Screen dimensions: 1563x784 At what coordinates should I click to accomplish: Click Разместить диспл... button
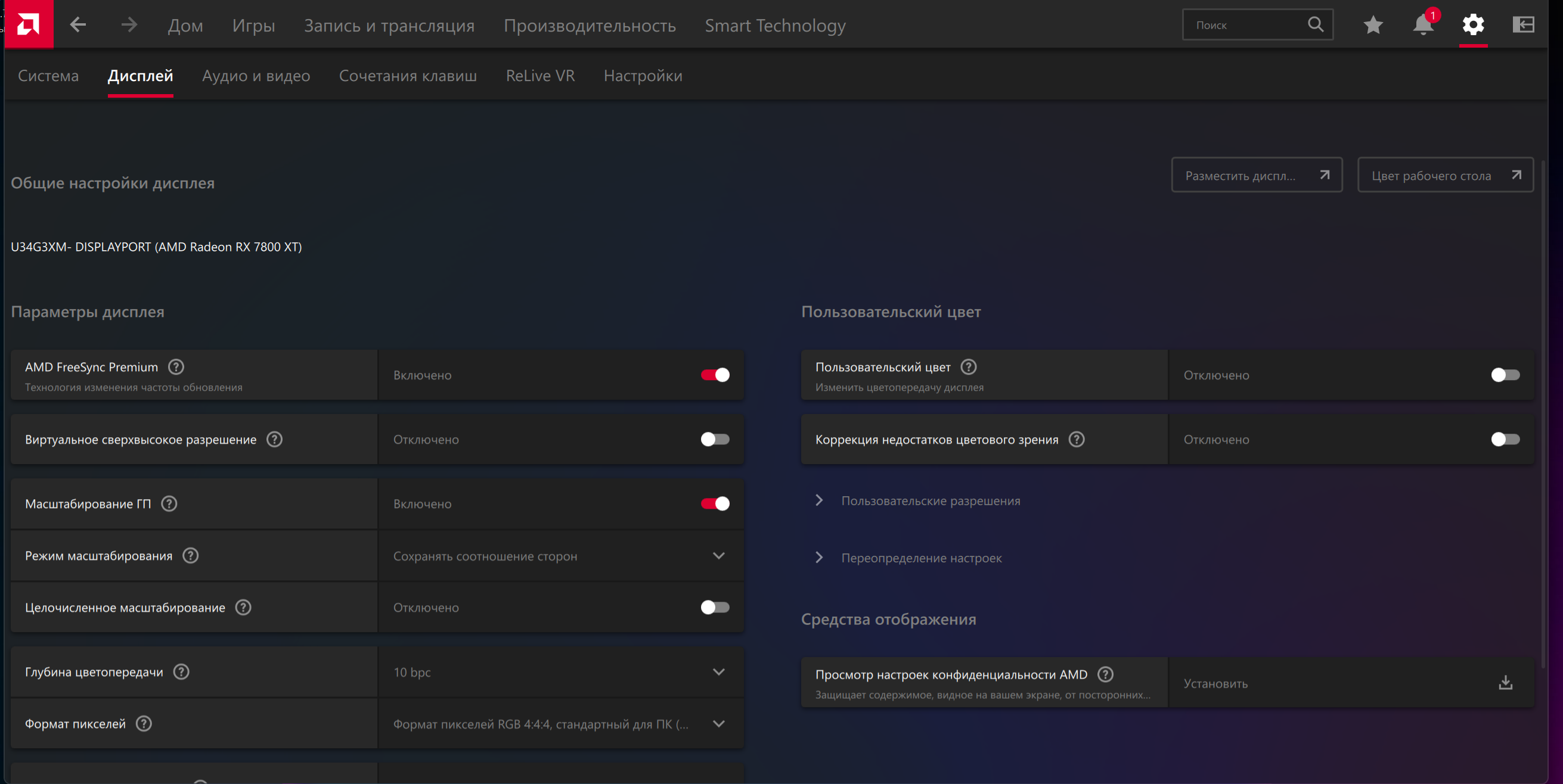(x=1256, y=176)
